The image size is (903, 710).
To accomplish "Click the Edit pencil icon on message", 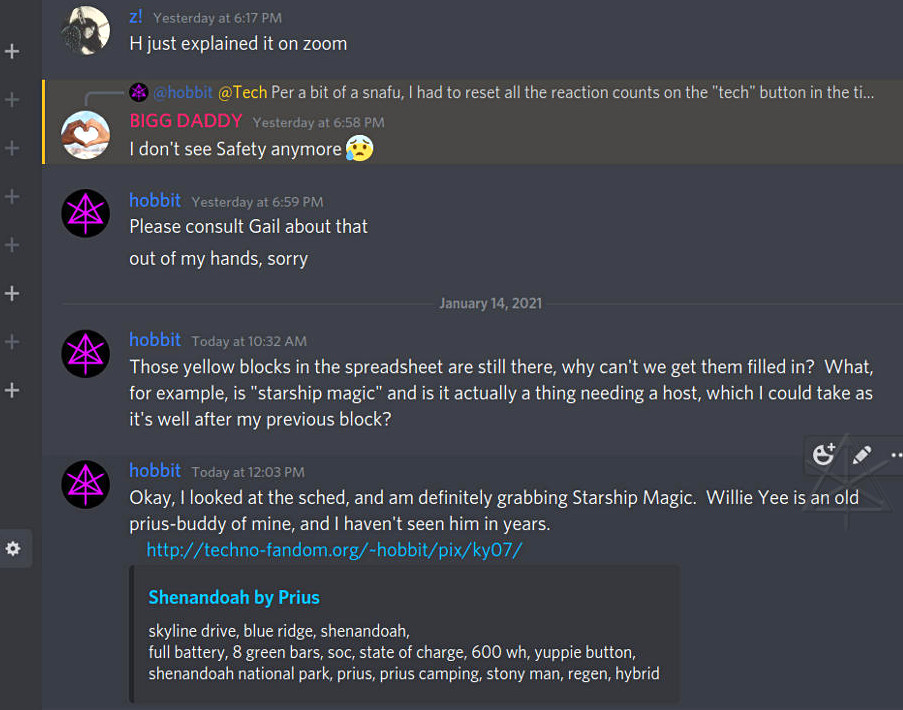I will pyautogui.click(x=862, y=455).
